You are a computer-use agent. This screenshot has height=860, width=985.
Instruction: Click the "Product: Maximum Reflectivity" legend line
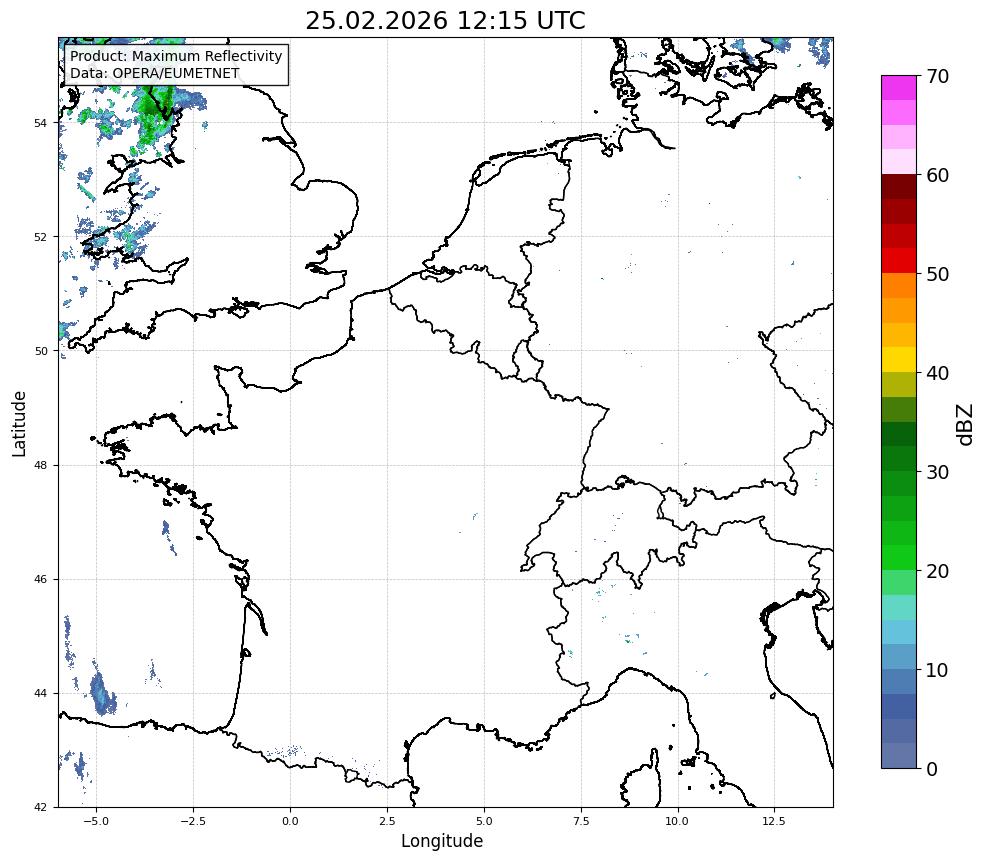point(176,56)
